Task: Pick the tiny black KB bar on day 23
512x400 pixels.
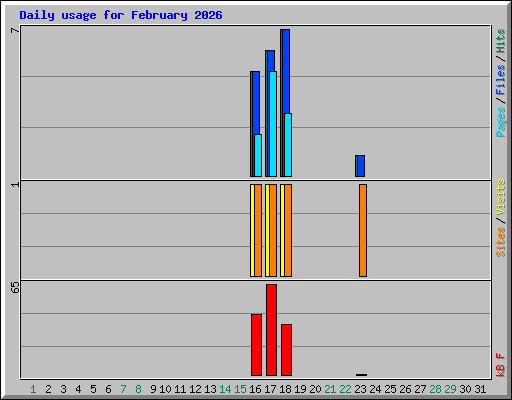Action: pos(361,375)
